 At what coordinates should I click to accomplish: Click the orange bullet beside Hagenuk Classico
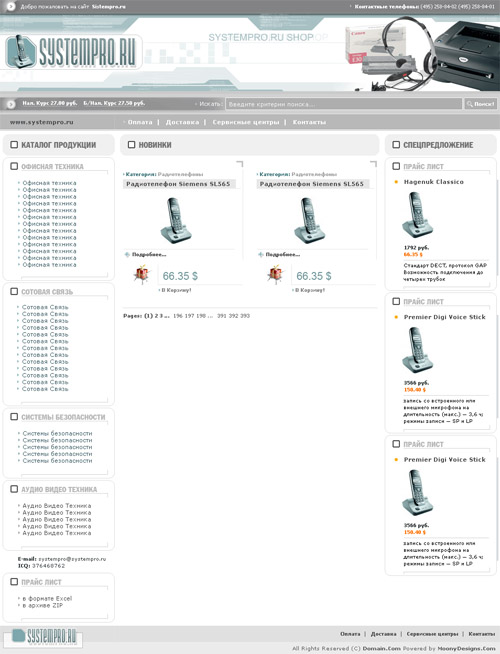pyautogui.click(x=396, y=182)
